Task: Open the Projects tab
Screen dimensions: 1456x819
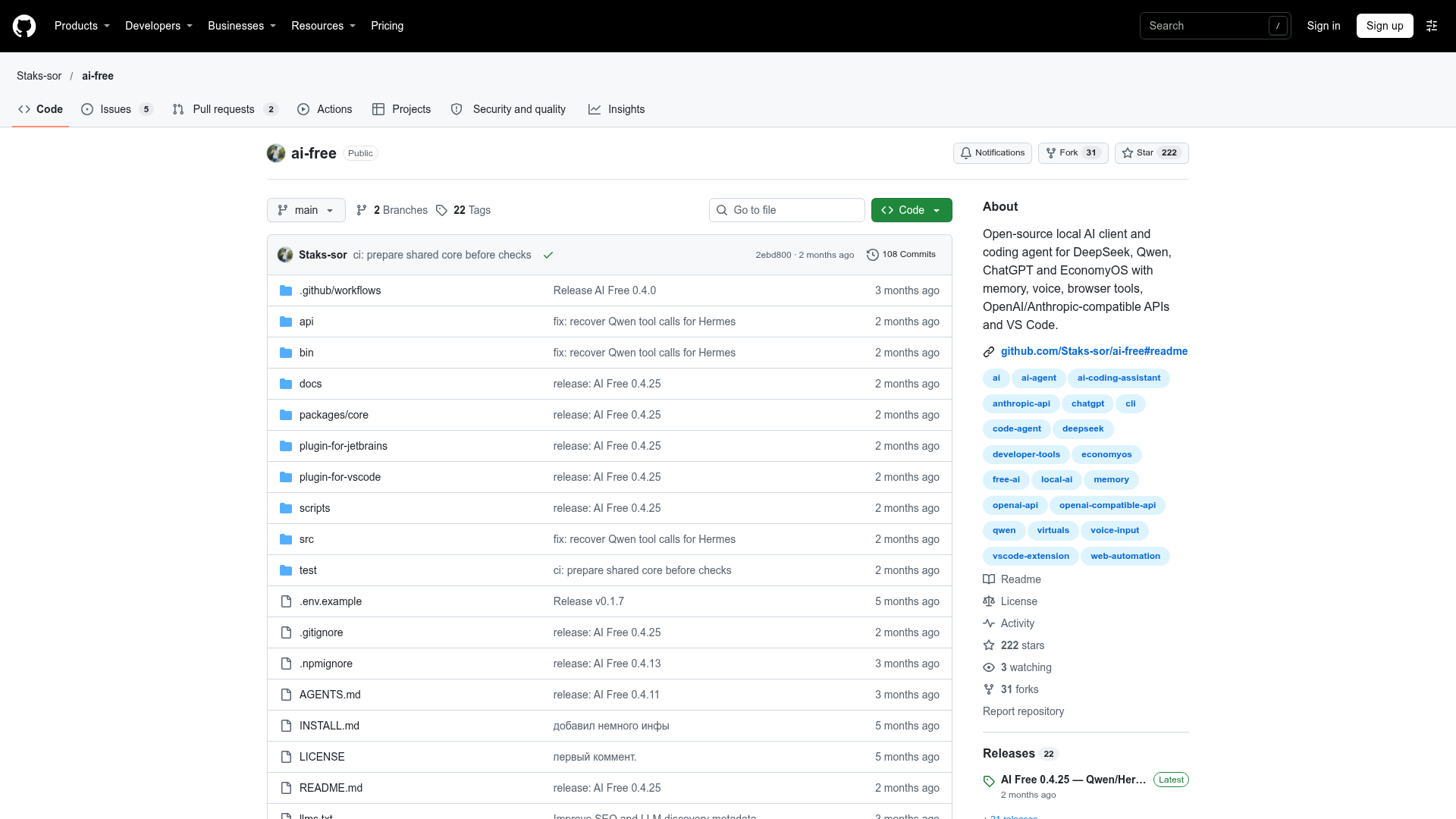Action: 401,109
